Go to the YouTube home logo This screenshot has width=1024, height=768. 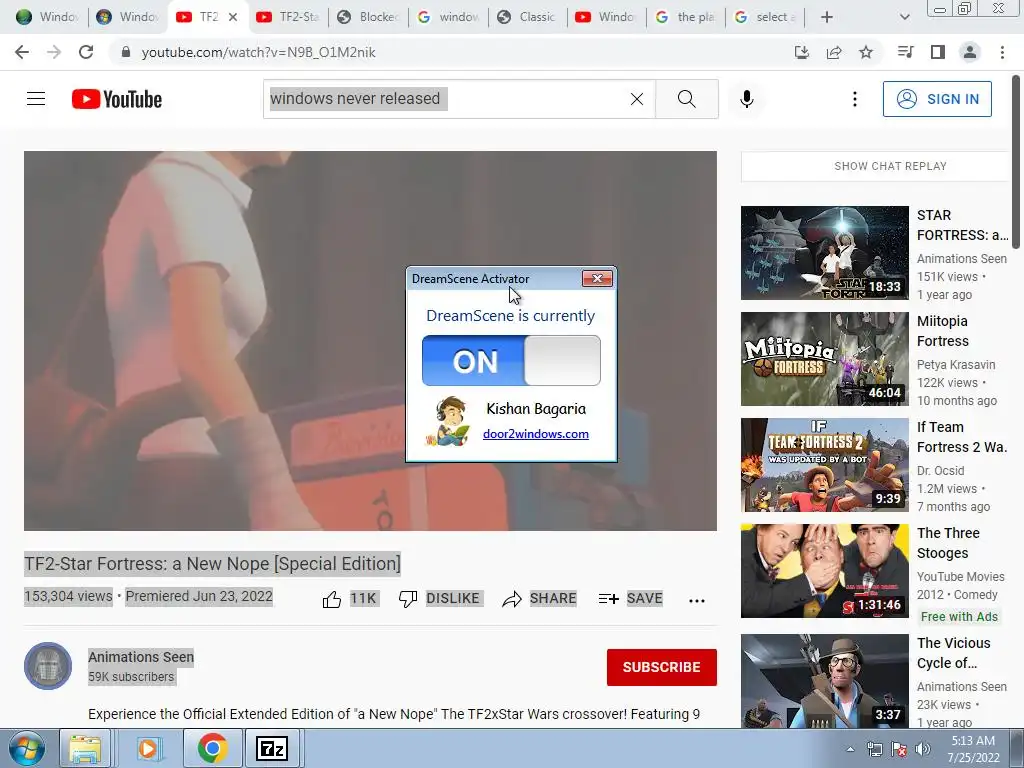pyautogui.click(x=117, y=99)
